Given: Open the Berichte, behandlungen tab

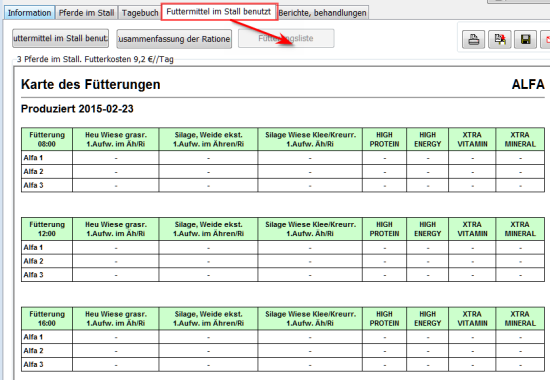Looking at the screenshot, I should tap(322, 13).
